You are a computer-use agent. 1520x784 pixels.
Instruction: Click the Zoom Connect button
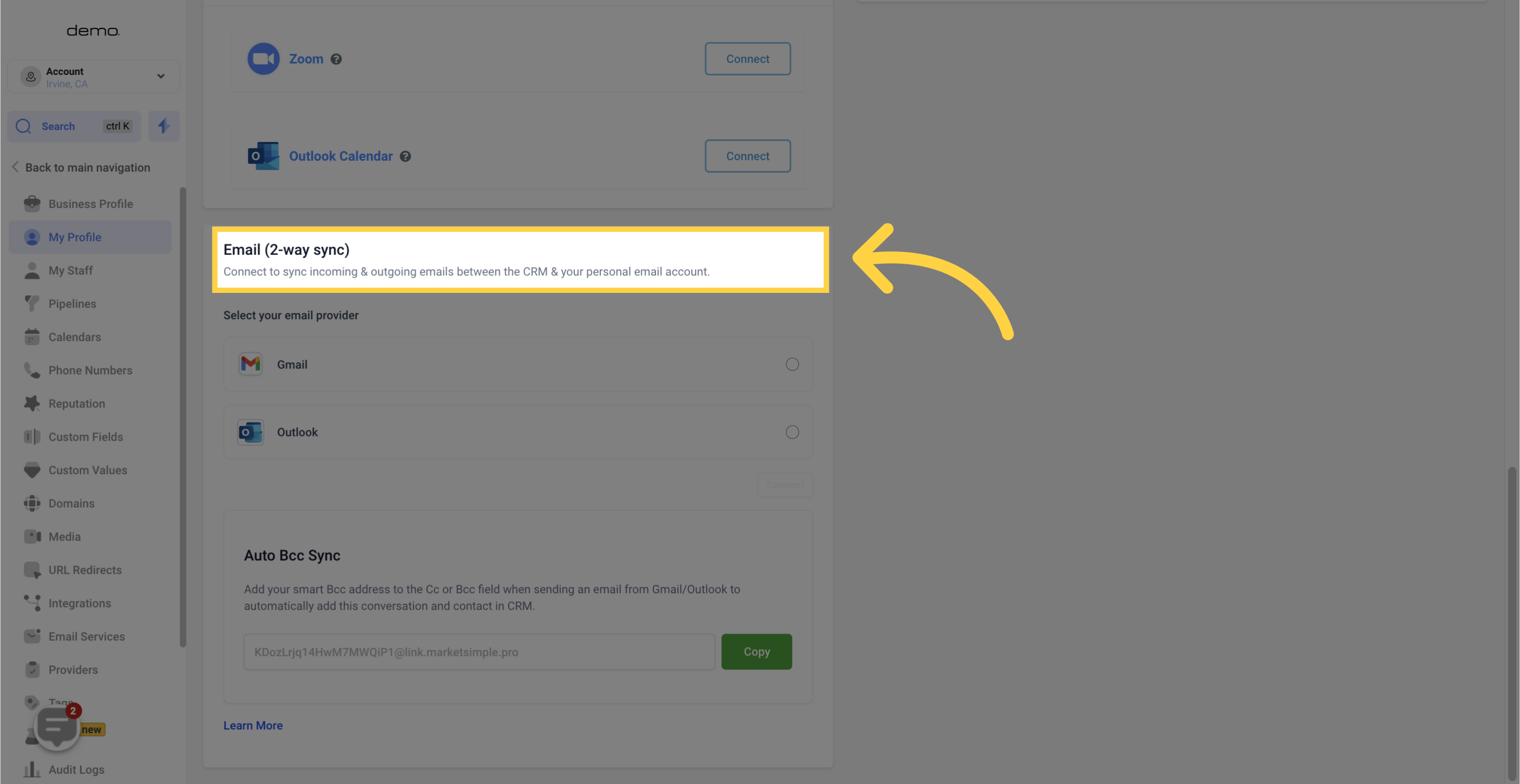point(747,58)
